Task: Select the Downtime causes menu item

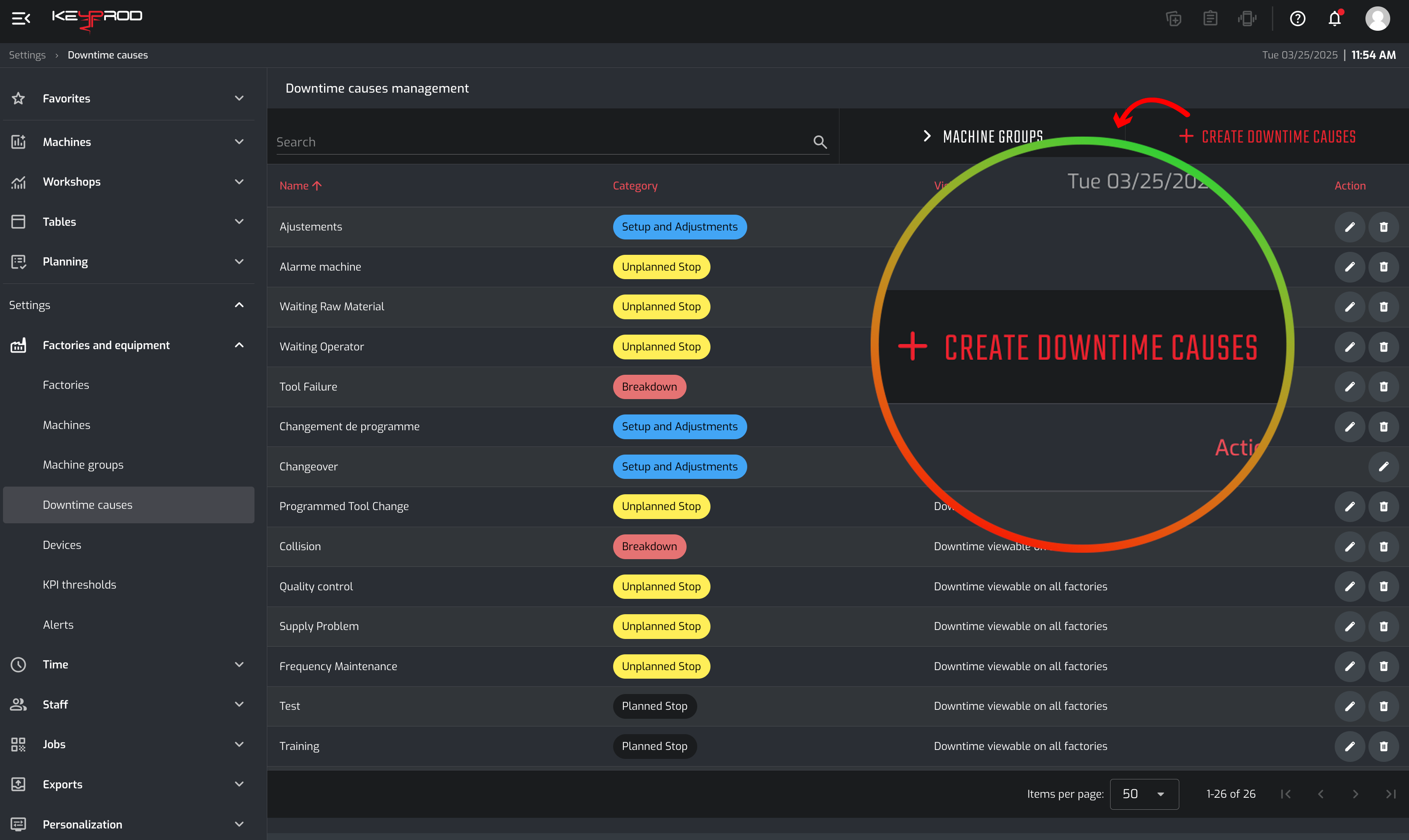Action: [129, 505]
